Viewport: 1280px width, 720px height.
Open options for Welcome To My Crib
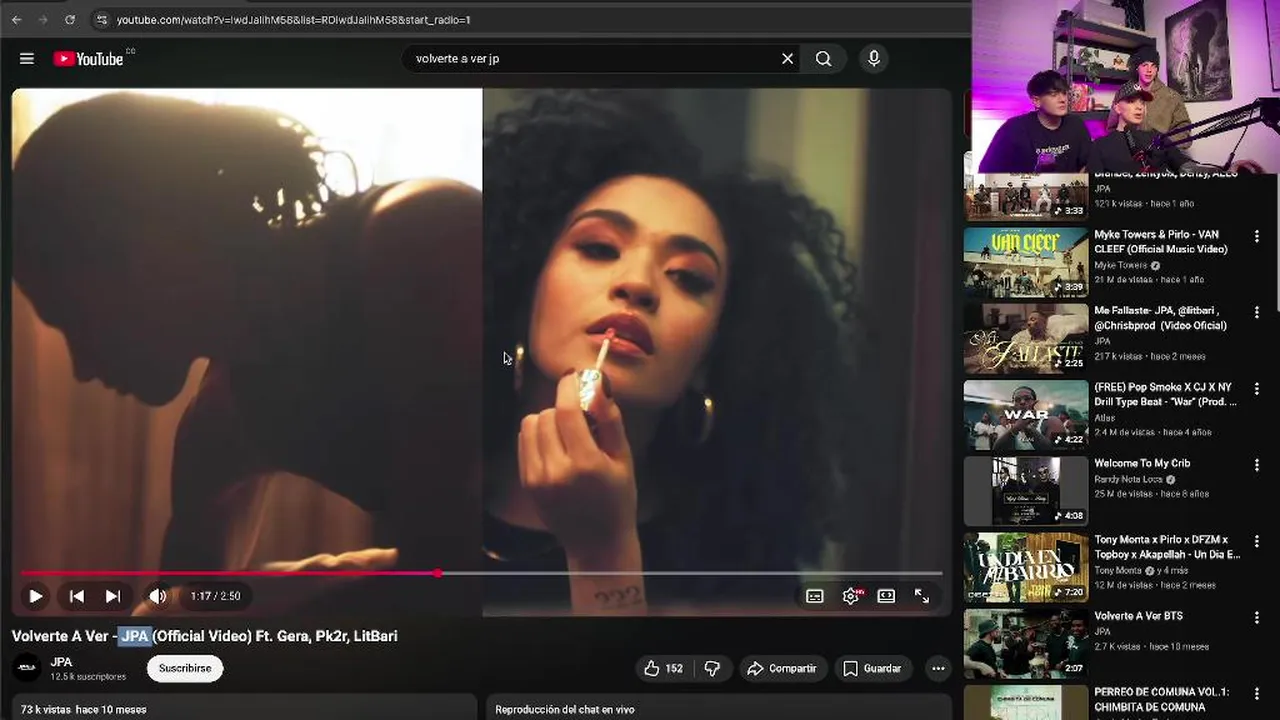click(x=1257, y=465)
